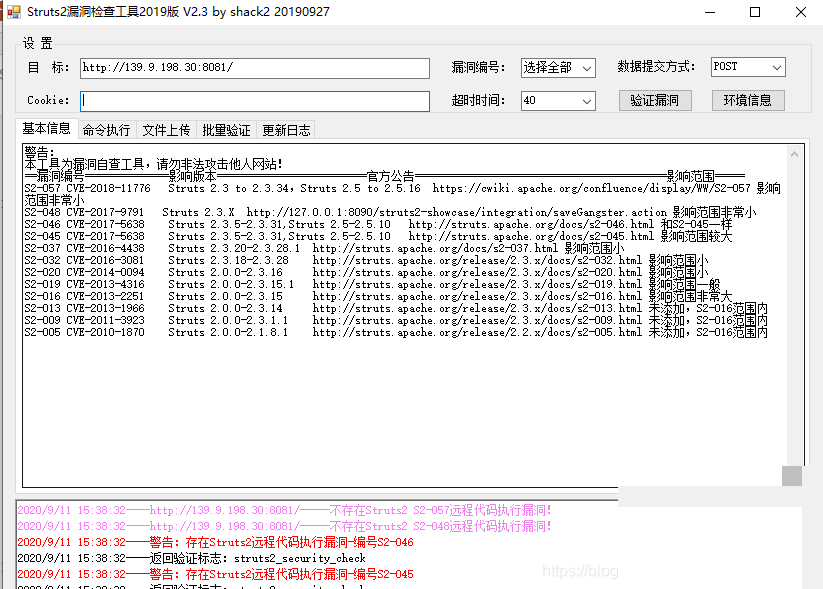Maximize the Struts2 tool window
The image size is (823, 589).
[755, 12]
